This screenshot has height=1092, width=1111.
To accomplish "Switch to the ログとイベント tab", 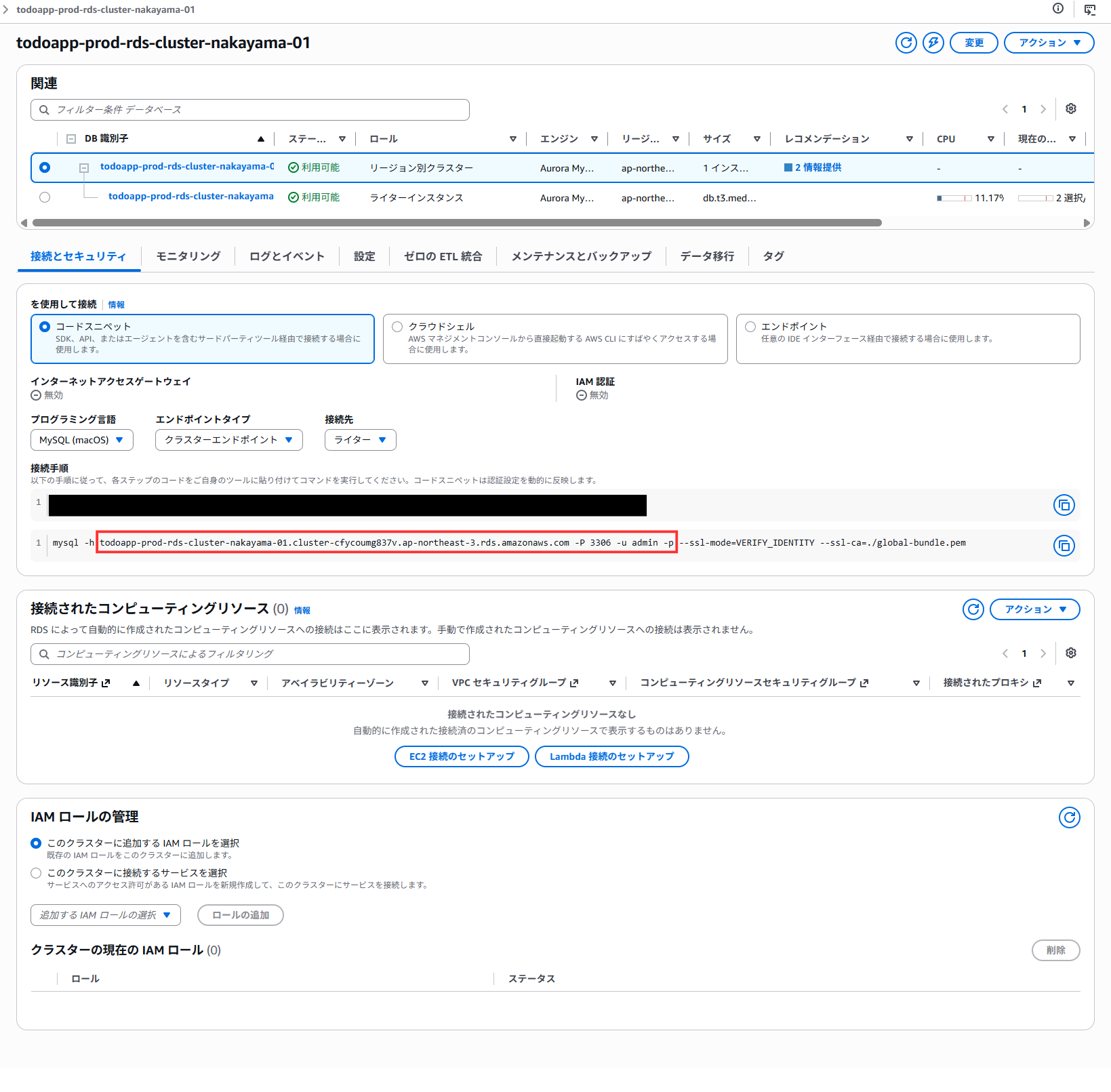I will point(287,256).
